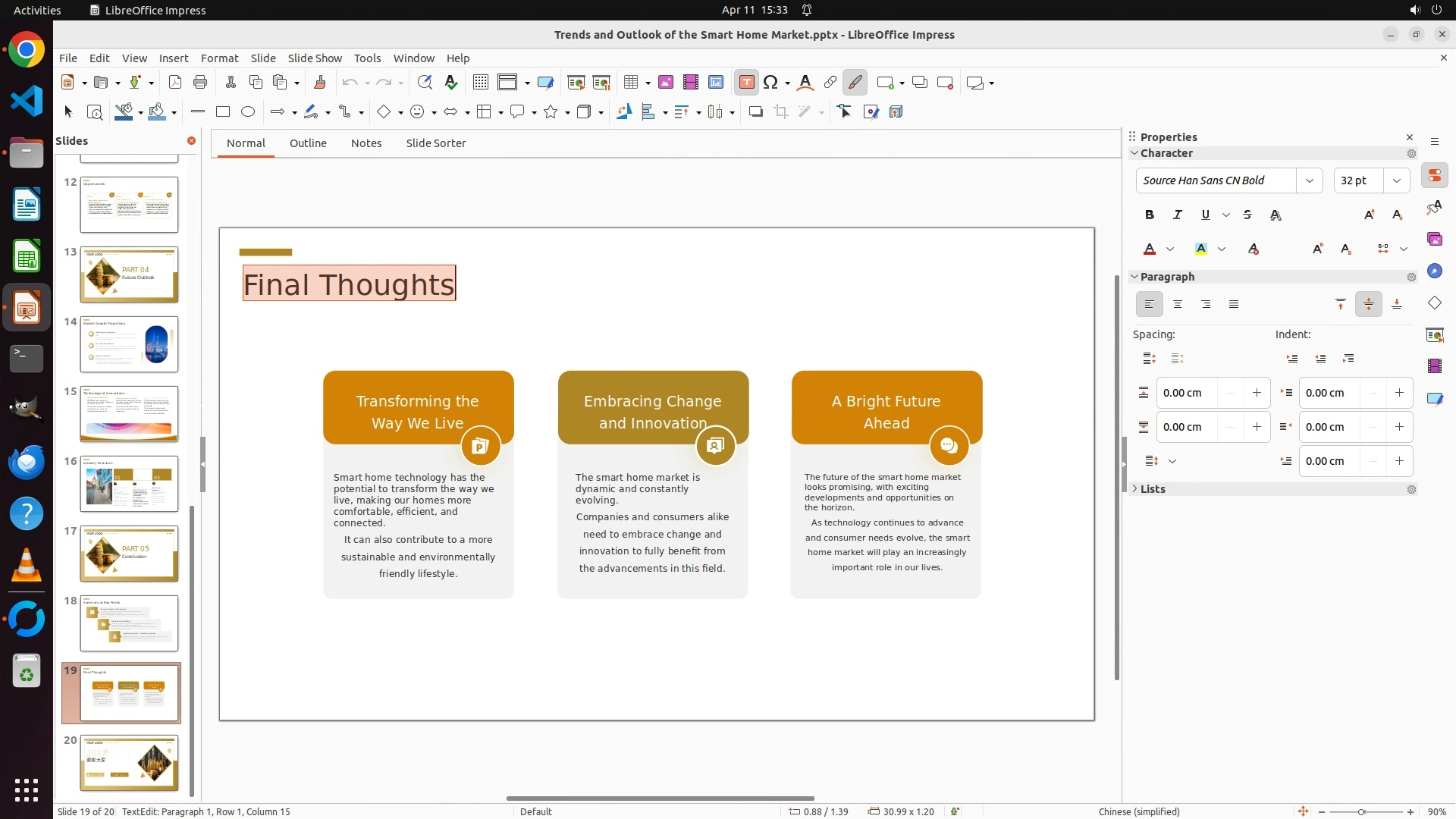Expand the Lists panel section

(1152, 489)
